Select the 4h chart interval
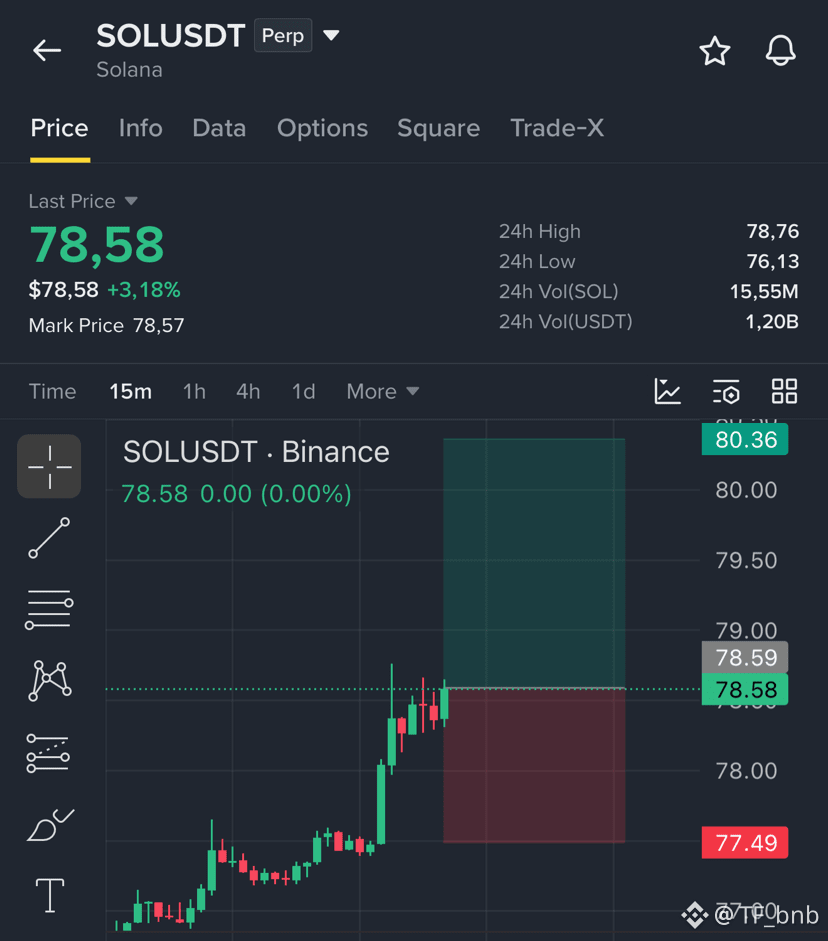The height and width of the screenshot is (941, 828). [248, 391]
